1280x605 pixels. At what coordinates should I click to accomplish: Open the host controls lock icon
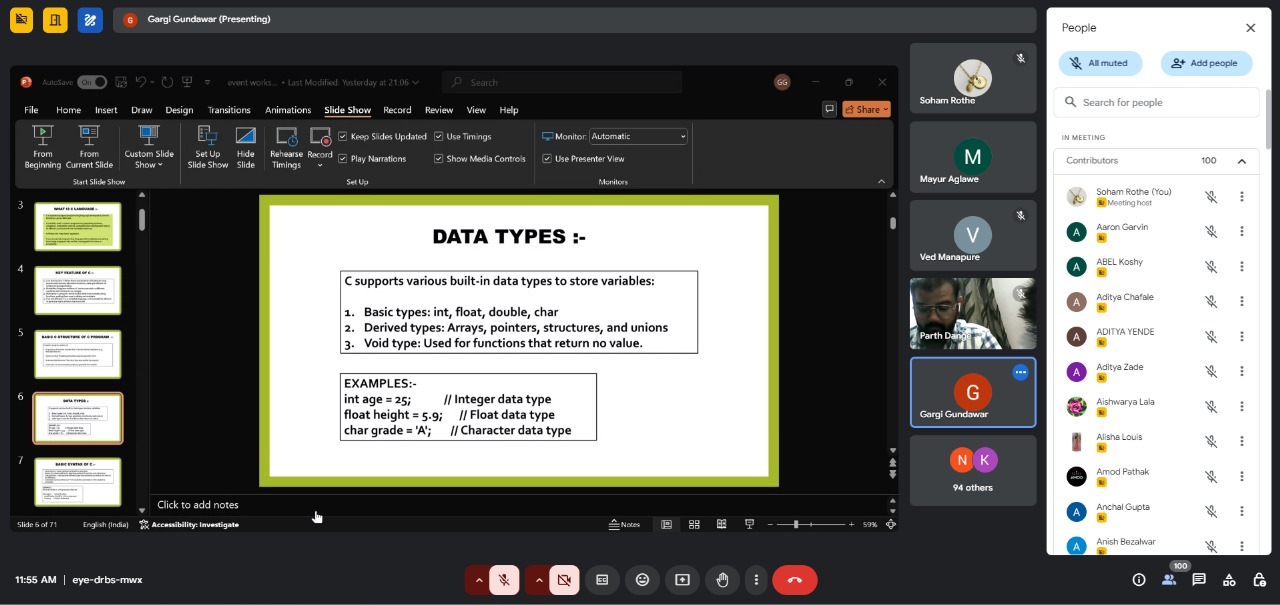[x=1259, y=580]
